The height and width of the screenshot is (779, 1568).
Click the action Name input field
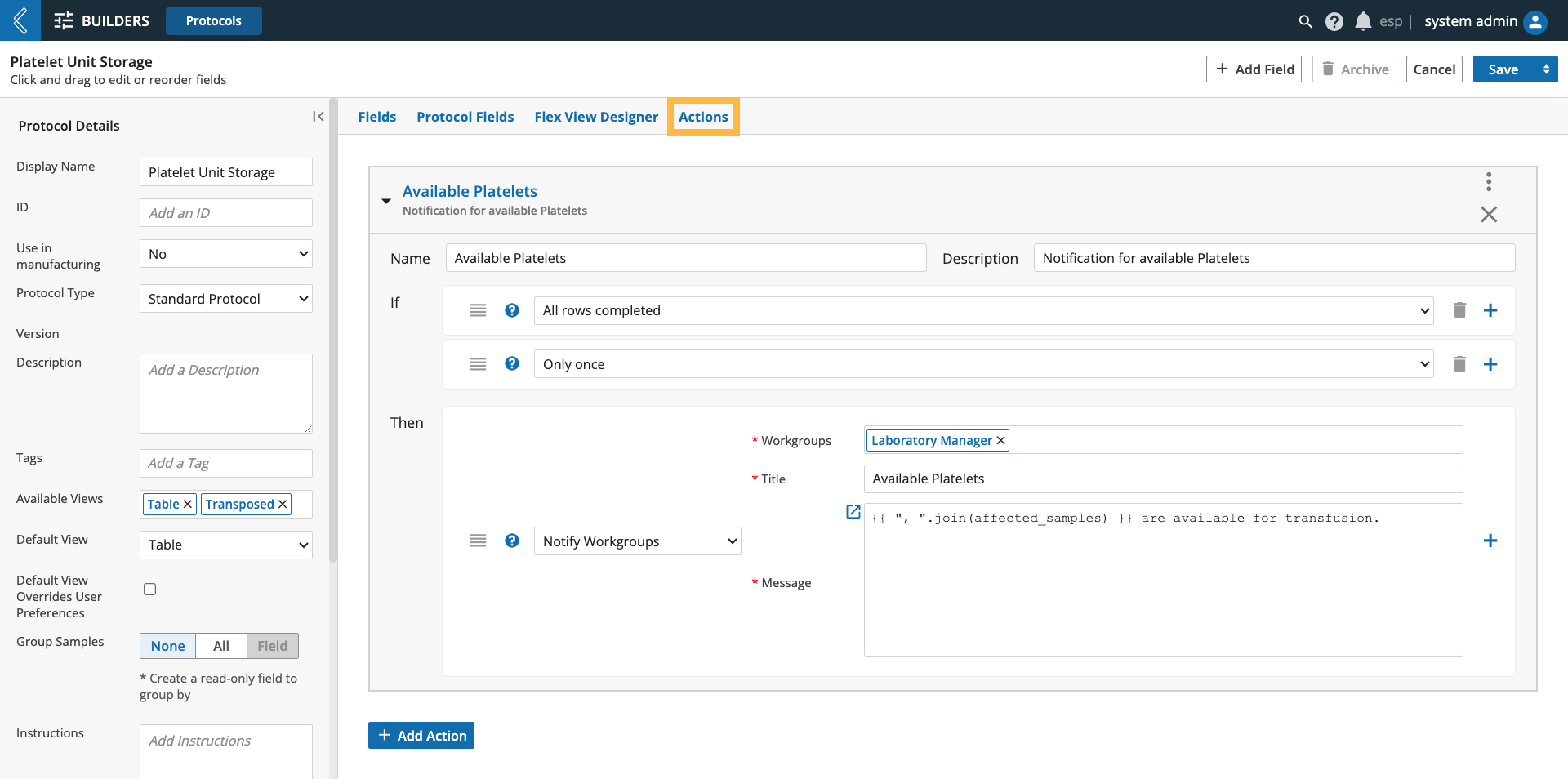(x=686, y=258)
